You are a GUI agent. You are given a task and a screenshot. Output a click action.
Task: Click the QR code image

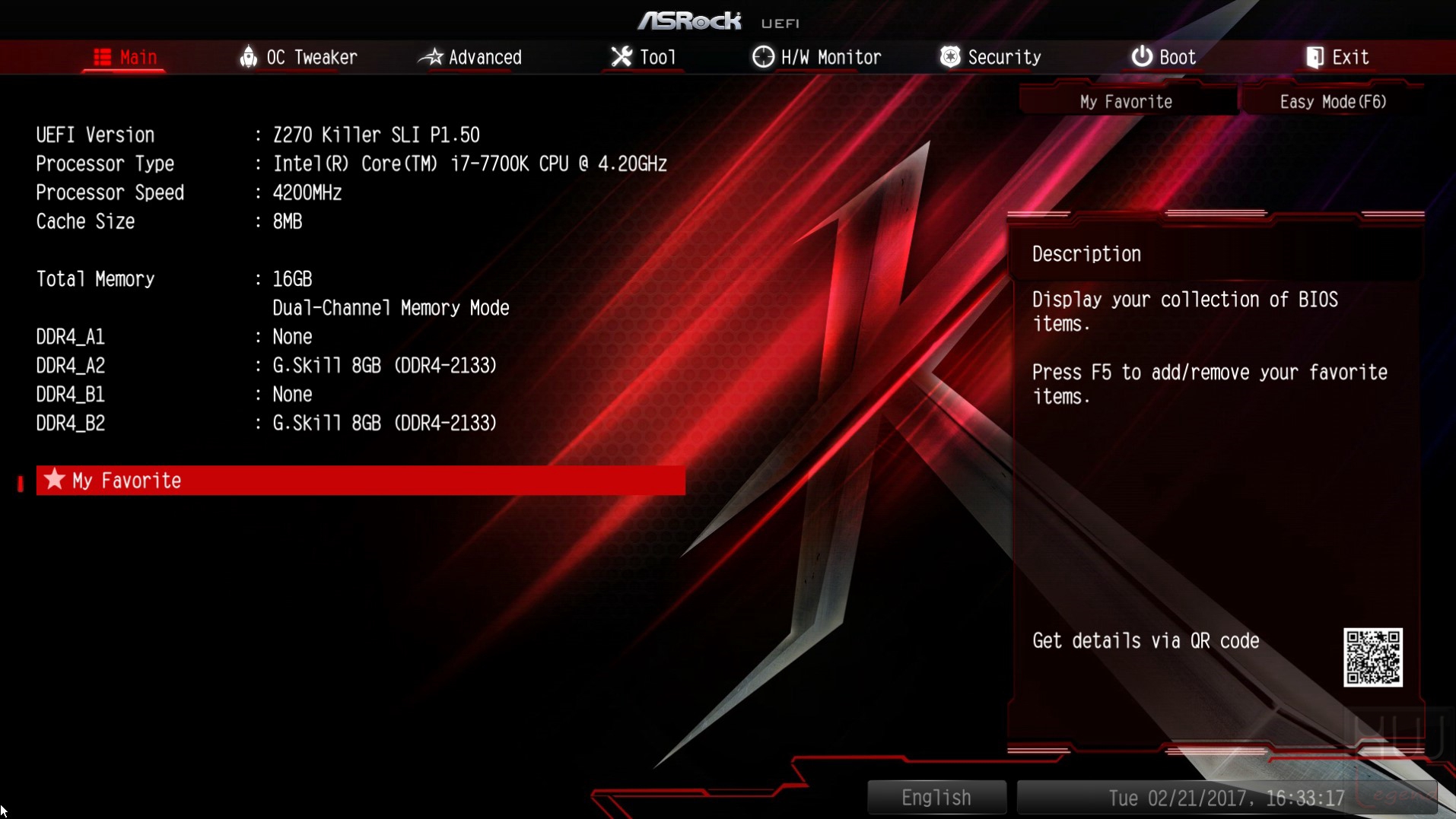[1373, 657]
